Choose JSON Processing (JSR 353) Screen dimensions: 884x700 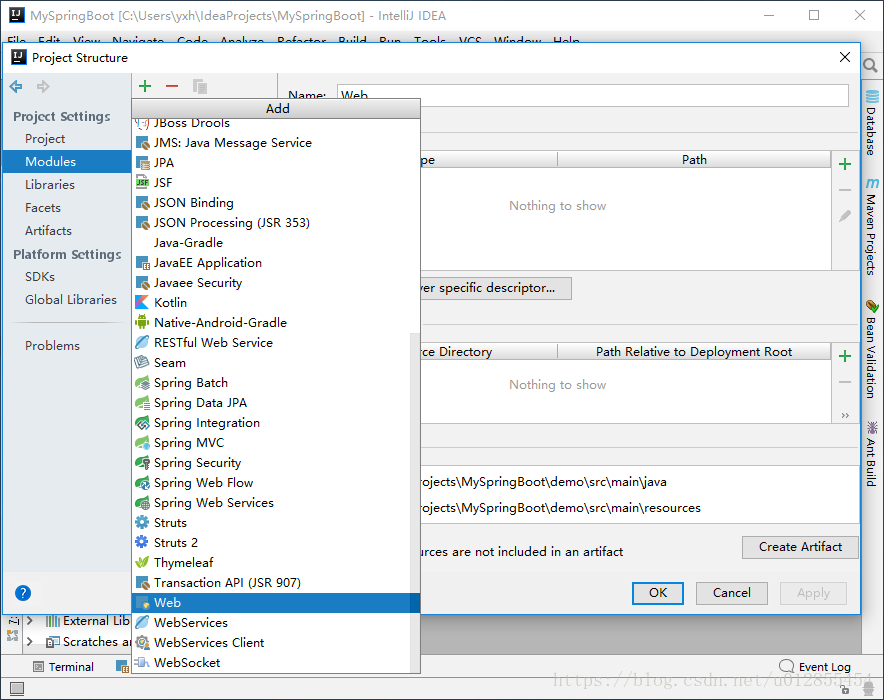(x=276, y=223)
